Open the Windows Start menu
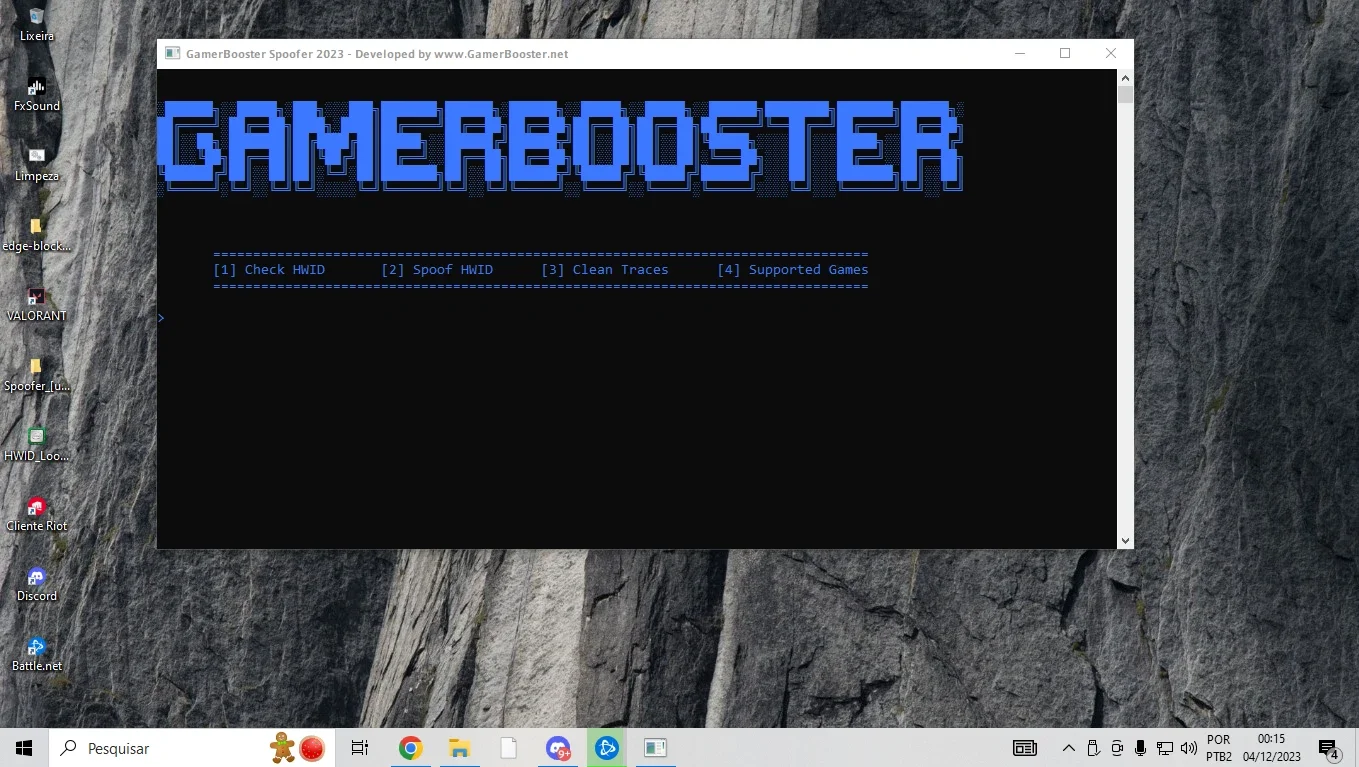 [x=24, y=748]
